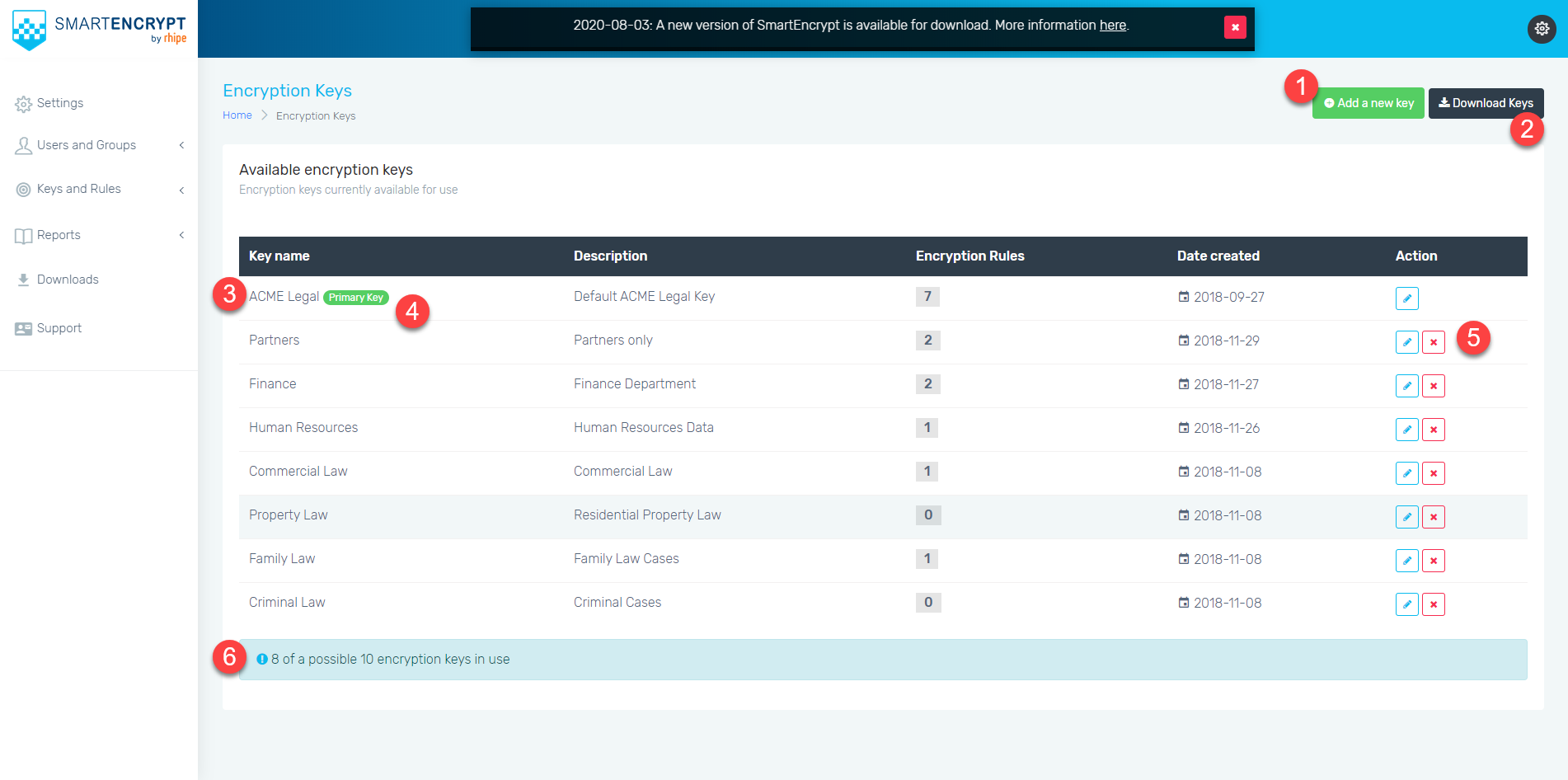Image resolution: width=1568 pixels, height=780 pixels.
Task: Open Support in the sidebar
Action: 59,328
